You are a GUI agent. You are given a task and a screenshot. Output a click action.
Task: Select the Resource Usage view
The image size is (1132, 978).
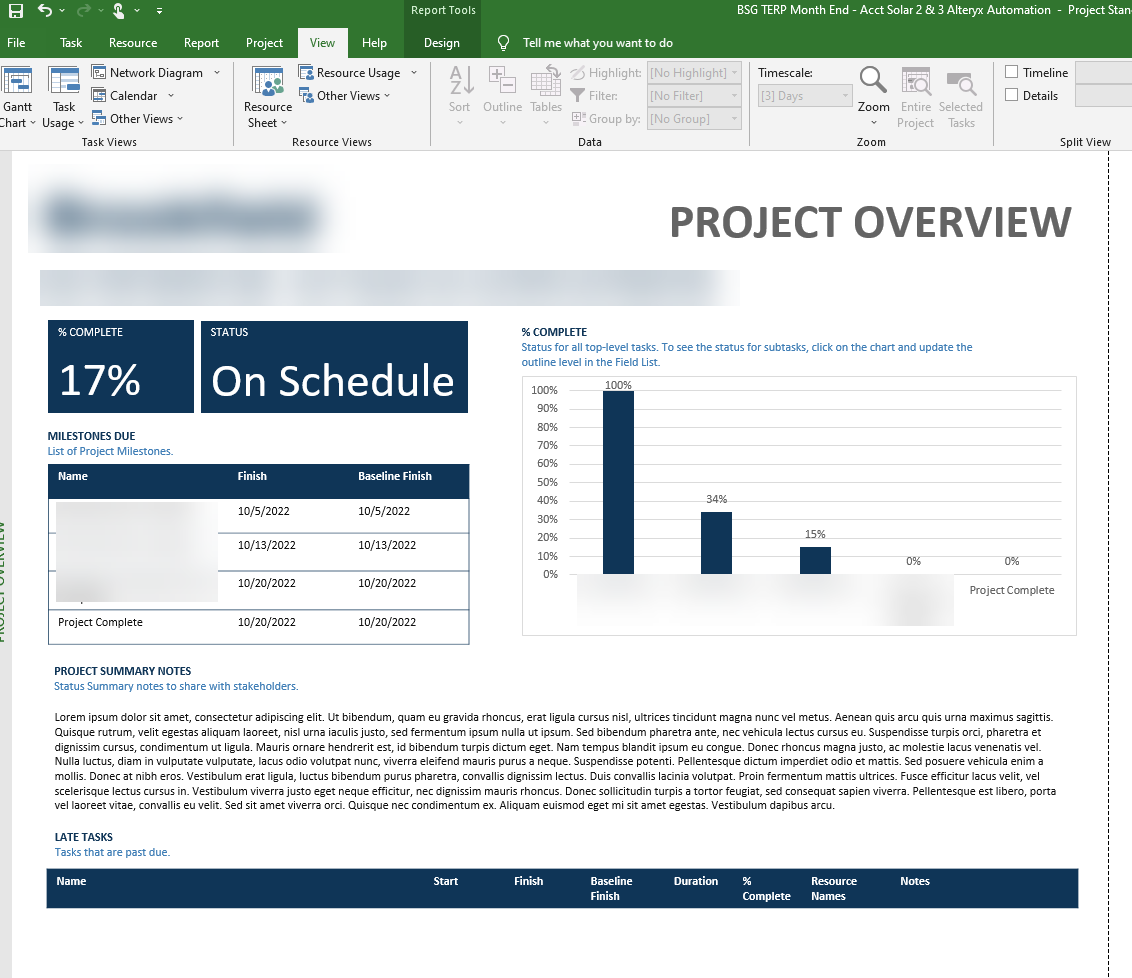tap(350, 72)
